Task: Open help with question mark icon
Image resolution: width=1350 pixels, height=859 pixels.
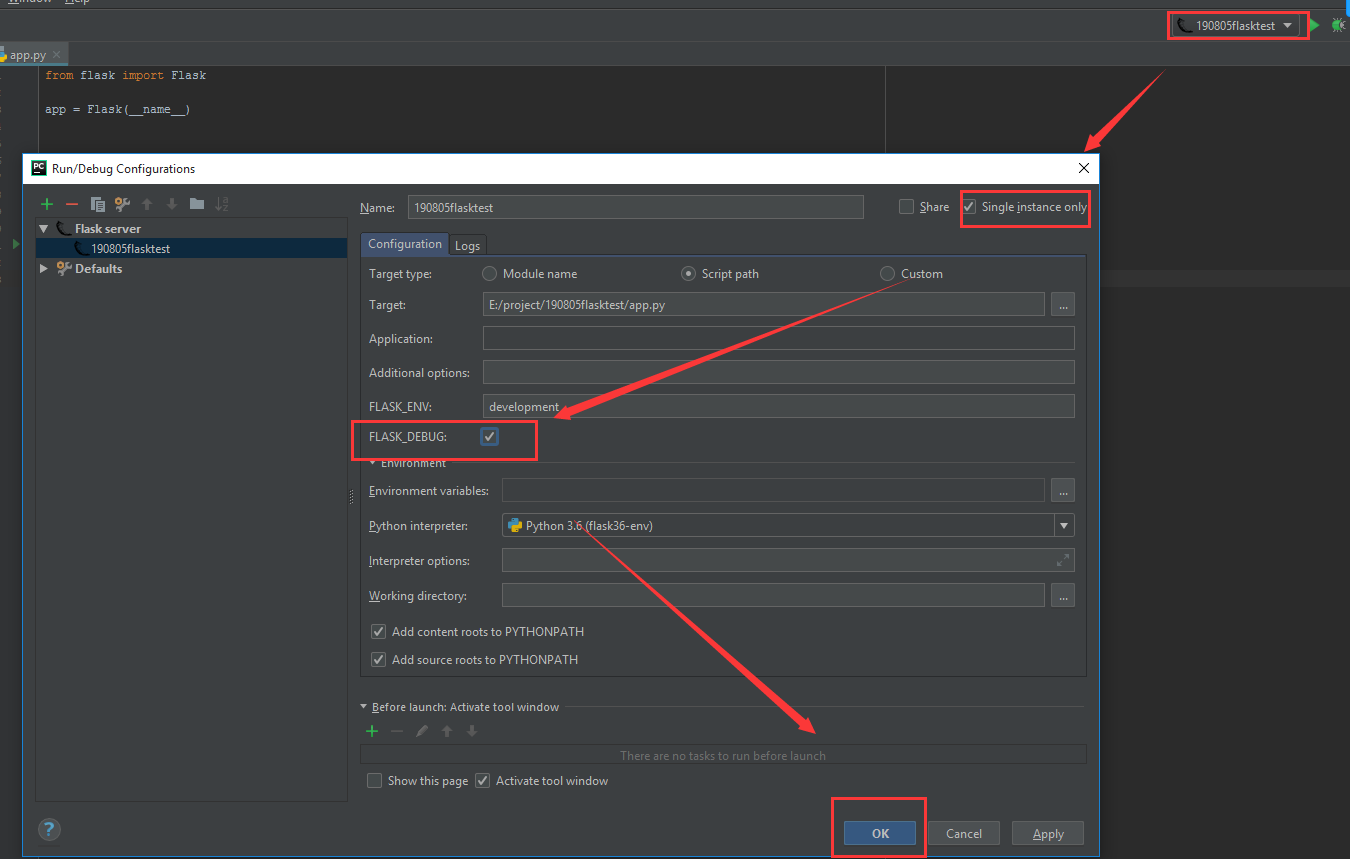Action: tap(49, 829)
